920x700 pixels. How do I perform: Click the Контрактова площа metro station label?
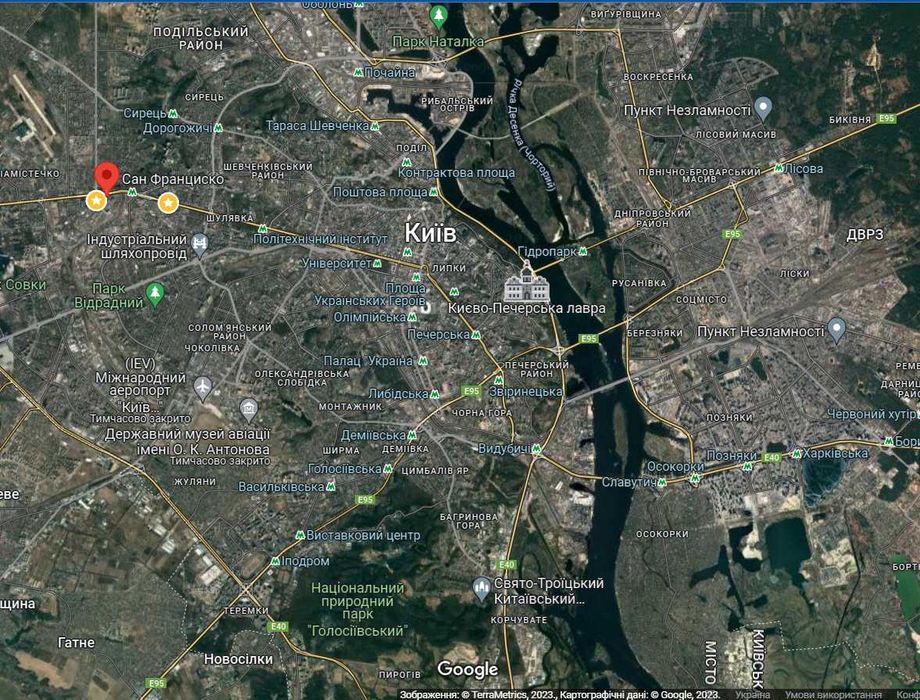pyautogui.click(x=456, y=173)
